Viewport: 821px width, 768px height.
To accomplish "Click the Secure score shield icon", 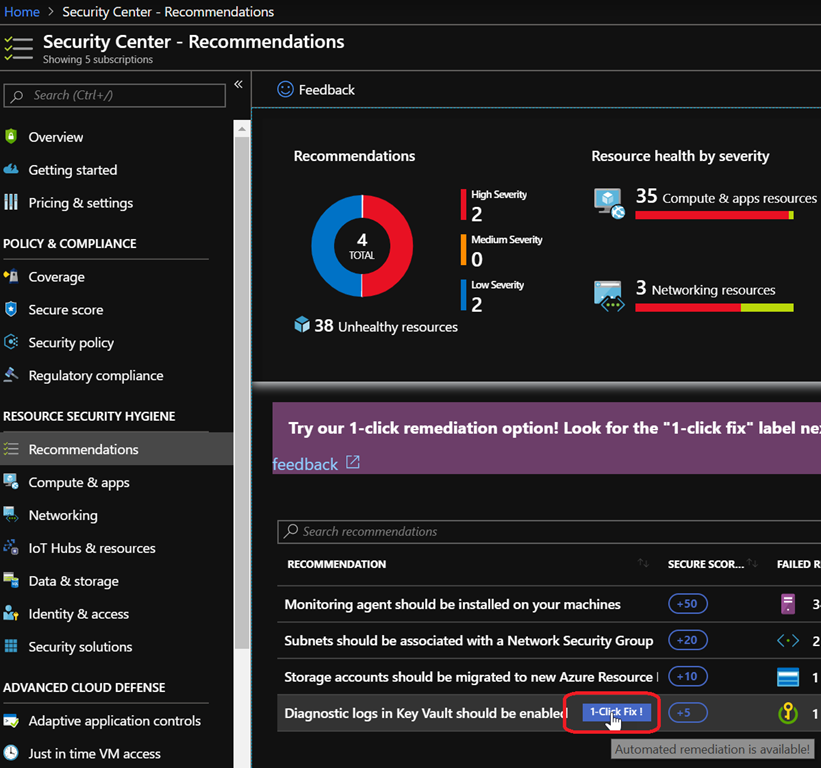I will (11, 310).
